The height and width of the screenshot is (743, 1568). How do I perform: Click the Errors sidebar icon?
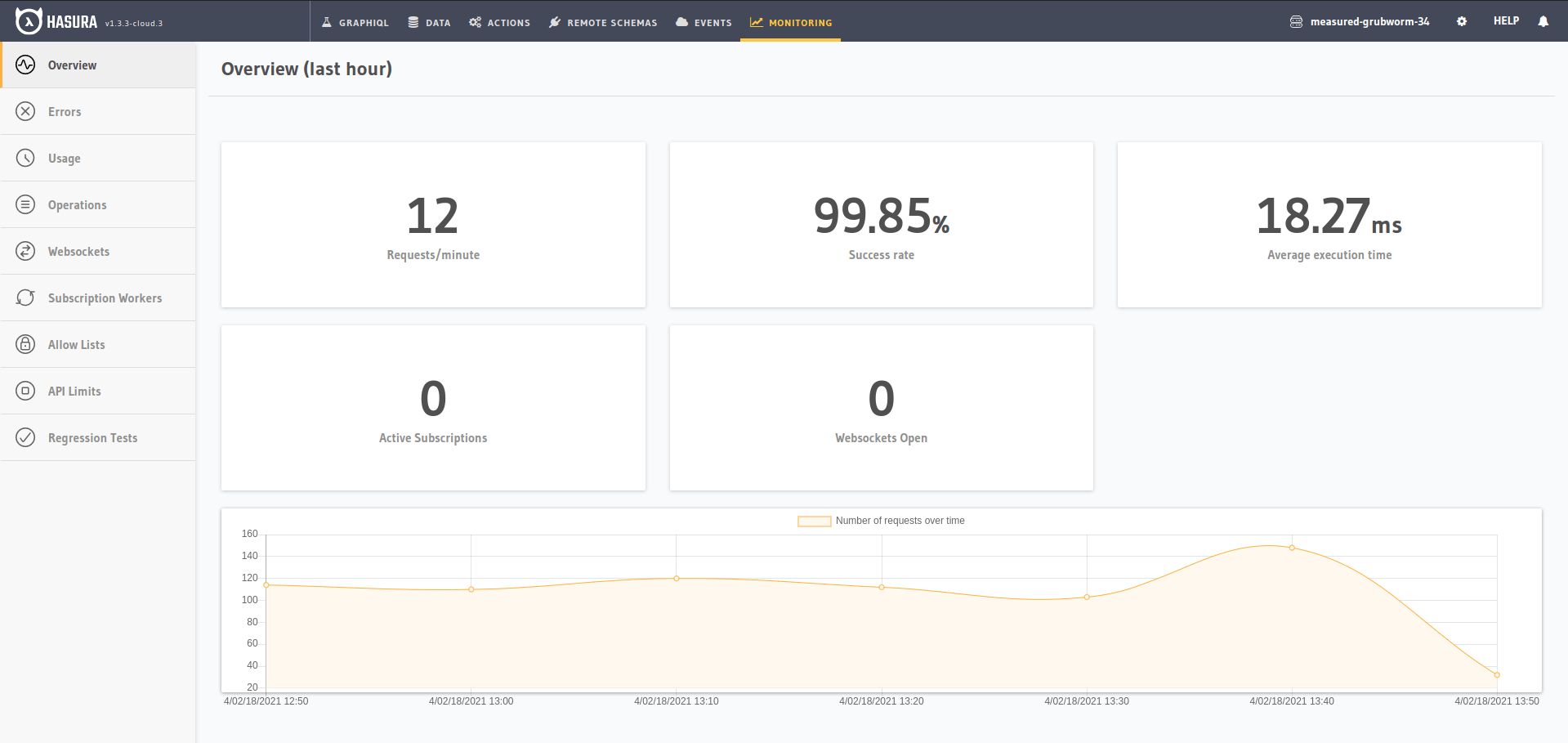click(25, 111)
